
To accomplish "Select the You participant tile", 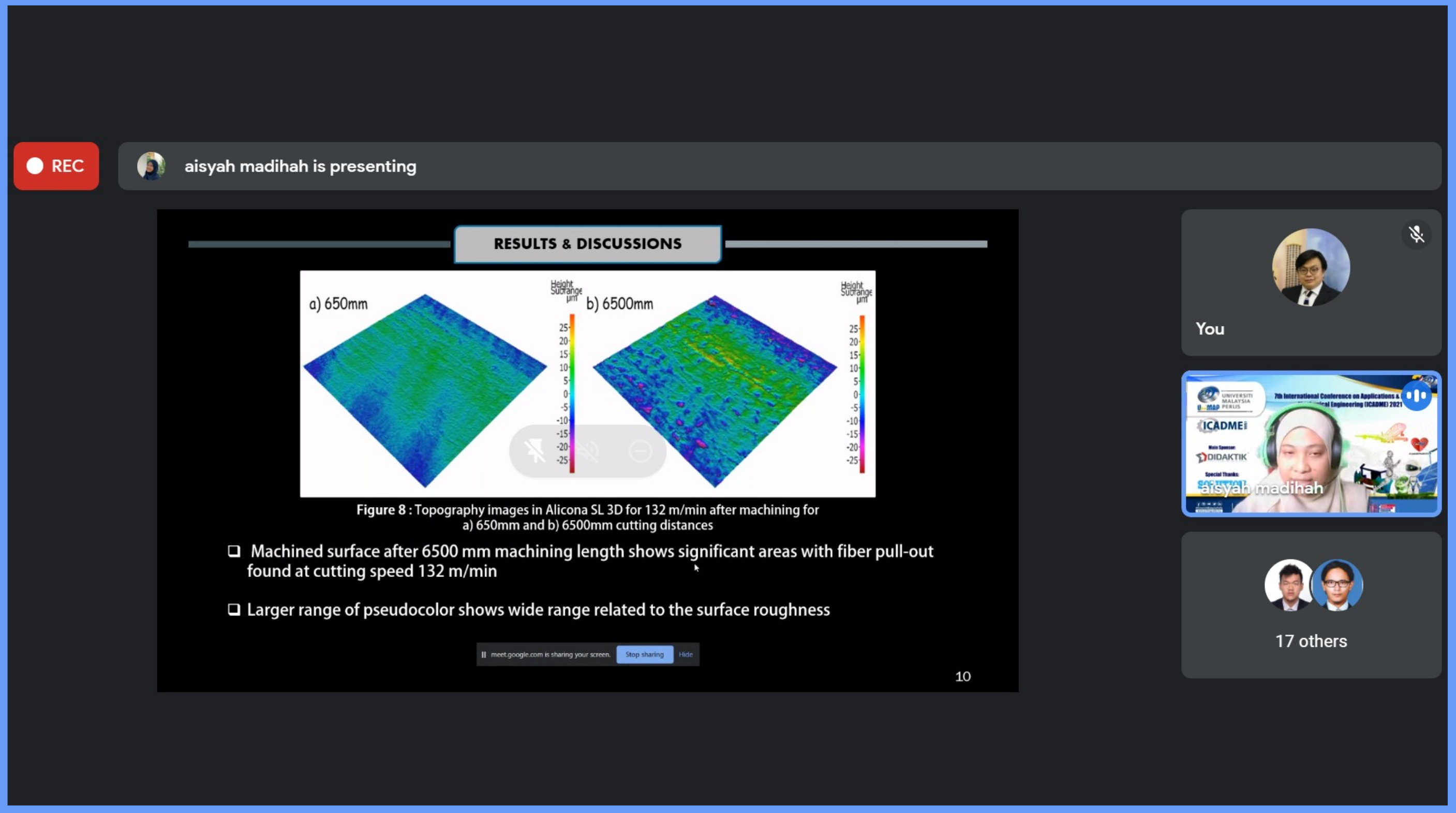I will [1311, 283].
